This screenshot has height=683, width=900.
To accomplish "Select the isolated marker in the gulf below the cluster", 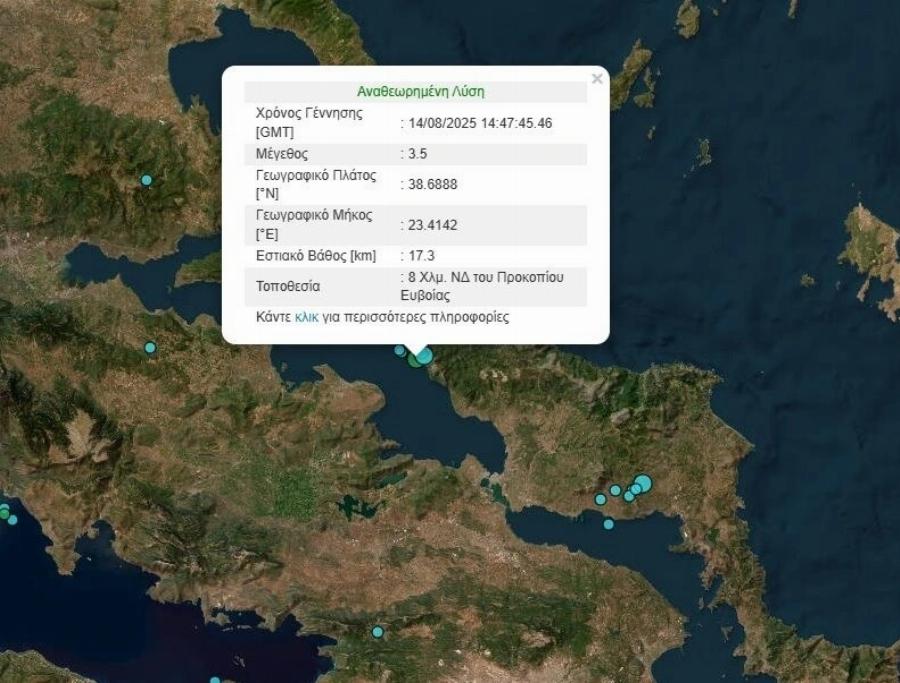I will (x=608, y=524).
